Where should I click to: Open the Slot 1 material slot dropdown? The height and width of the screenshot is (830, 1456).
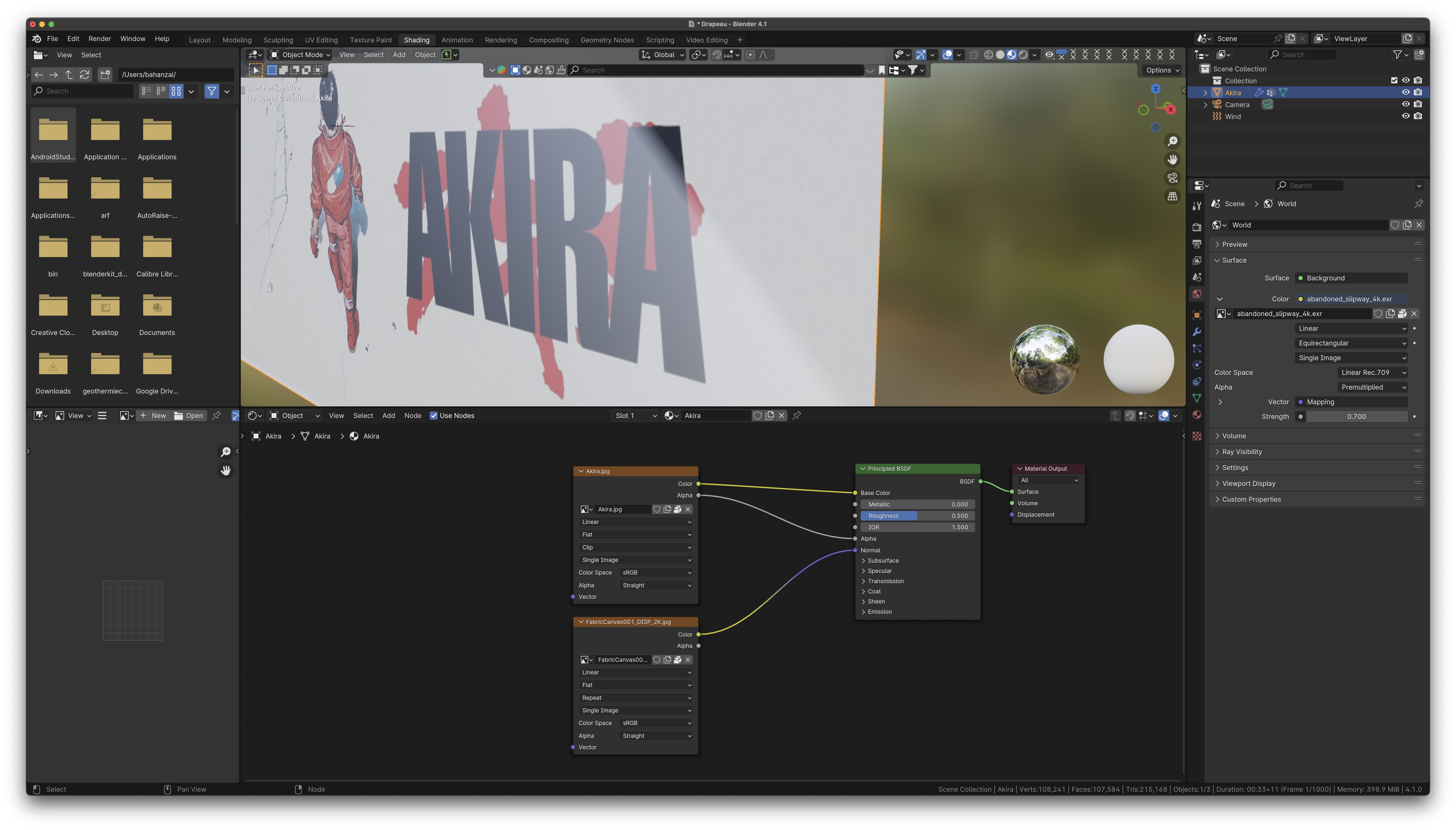(635, 415)
